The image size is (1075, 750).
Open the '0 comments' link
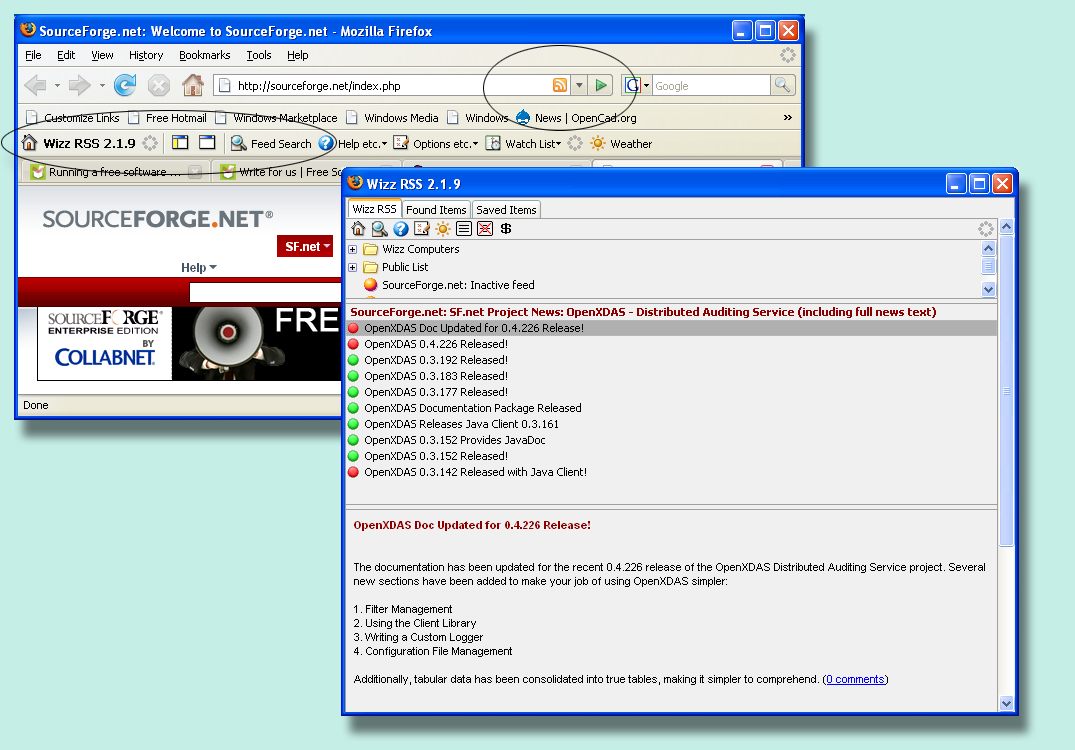[x=856, y=679]
